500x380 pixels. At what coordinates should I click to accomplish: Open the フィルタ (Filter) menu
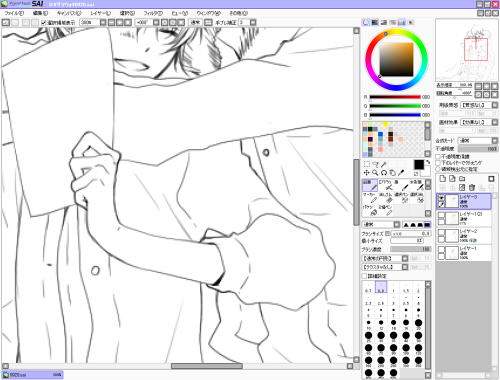pos(153,13)
